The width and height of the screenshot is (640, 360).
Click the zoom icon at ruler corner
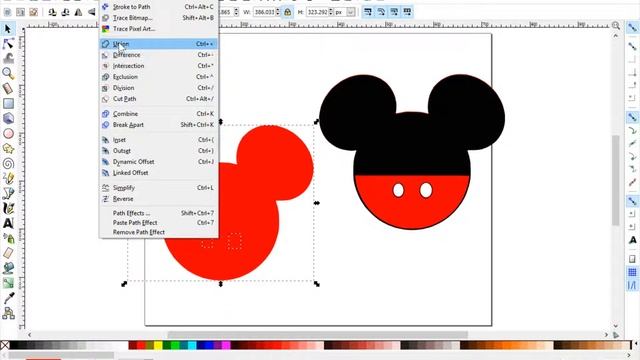[x=616, y=26]
